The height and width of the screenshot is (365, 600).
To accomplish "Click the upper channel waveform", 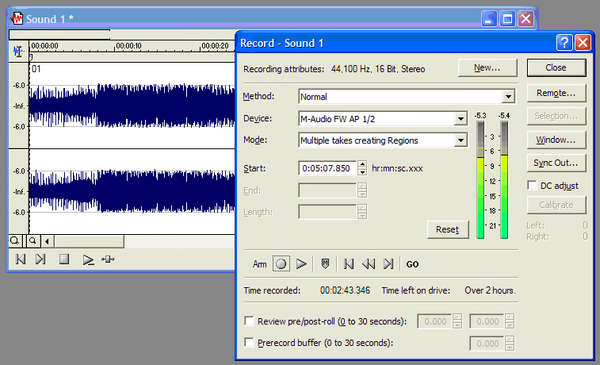I will click(x=132, y=106).
